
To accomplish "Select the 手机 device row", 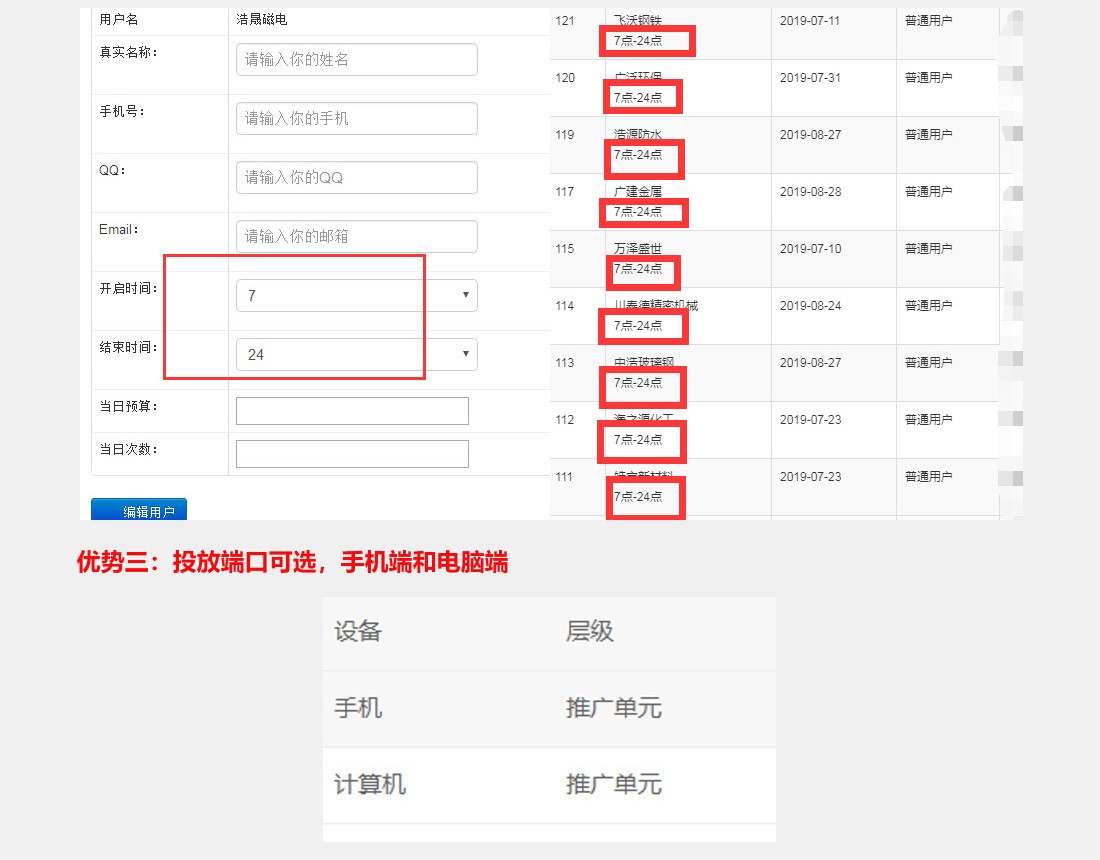I will click(x=358, y=709).
